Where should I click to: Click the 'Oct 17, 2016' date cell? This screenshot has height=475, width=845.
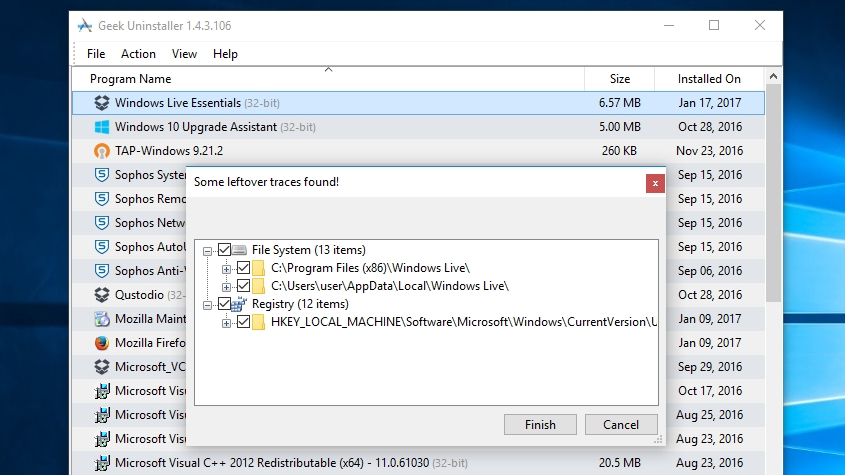coord(710,391)
